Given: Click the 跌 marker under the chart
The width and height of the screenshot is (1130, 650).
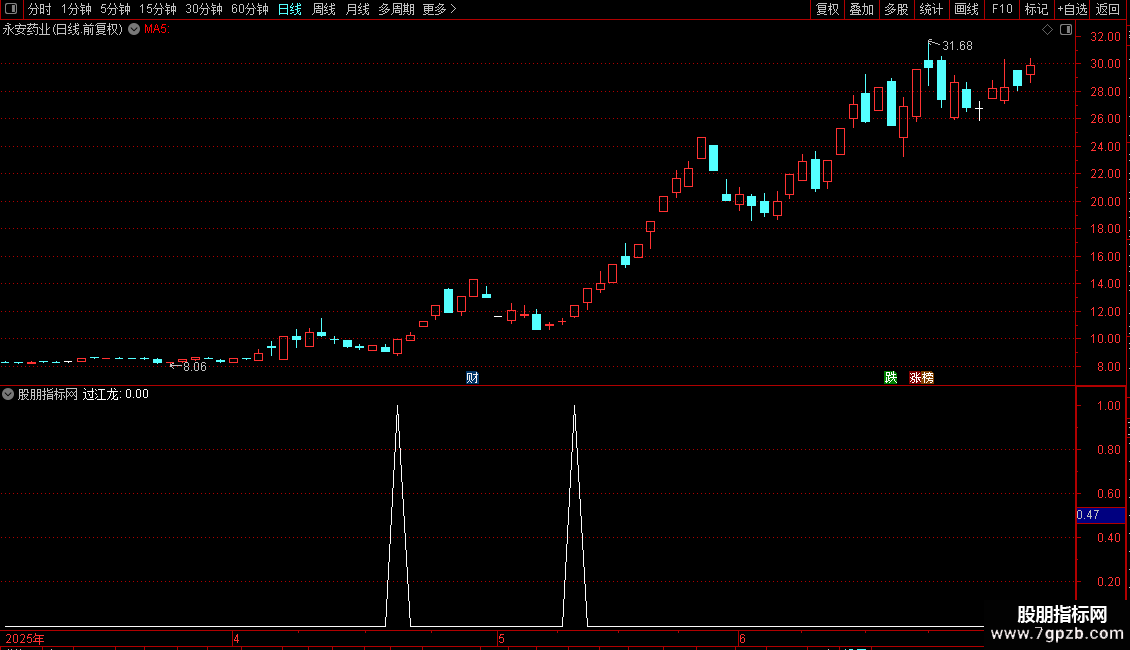Looking at the screenshot, I should 891,378.
